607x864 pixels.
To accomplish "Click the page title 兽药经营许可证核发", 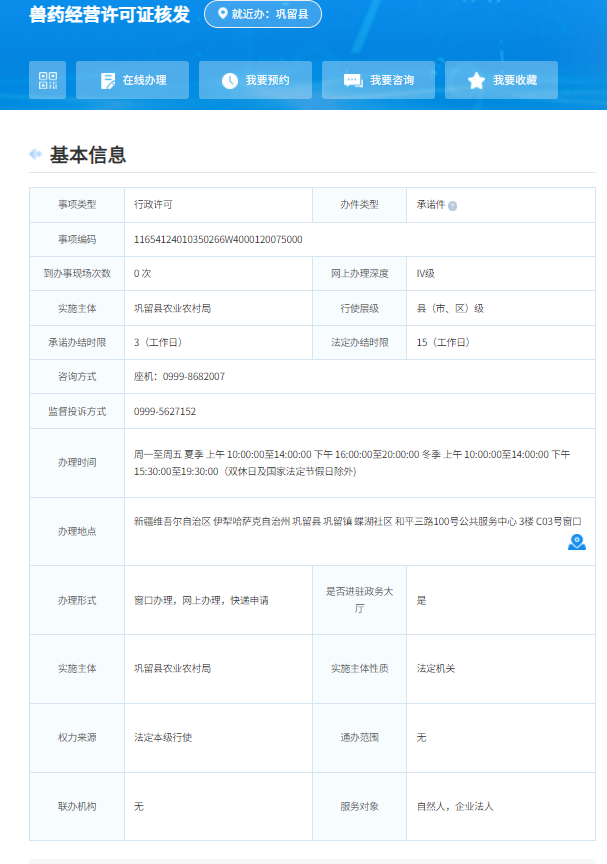I will coord(110,15).
